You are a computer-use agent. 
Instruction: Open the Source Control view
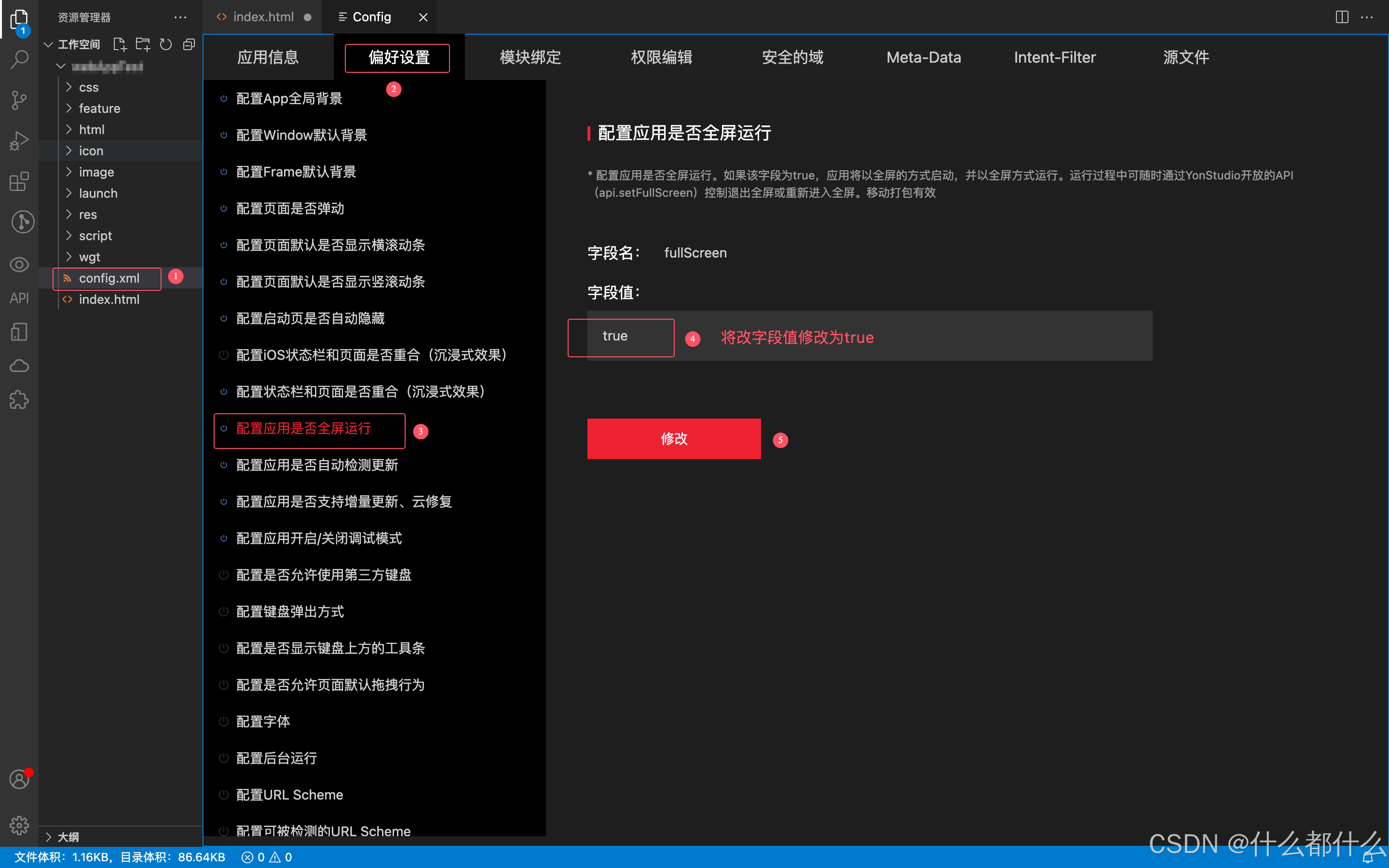point(19,100)
